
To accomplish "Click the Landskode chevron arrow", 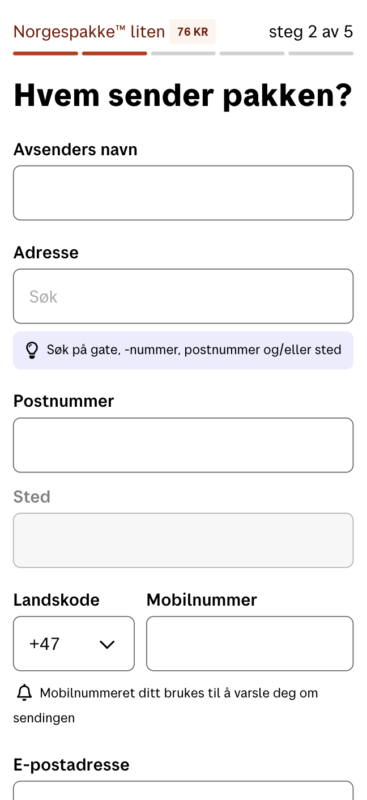I will coord(107,644).
